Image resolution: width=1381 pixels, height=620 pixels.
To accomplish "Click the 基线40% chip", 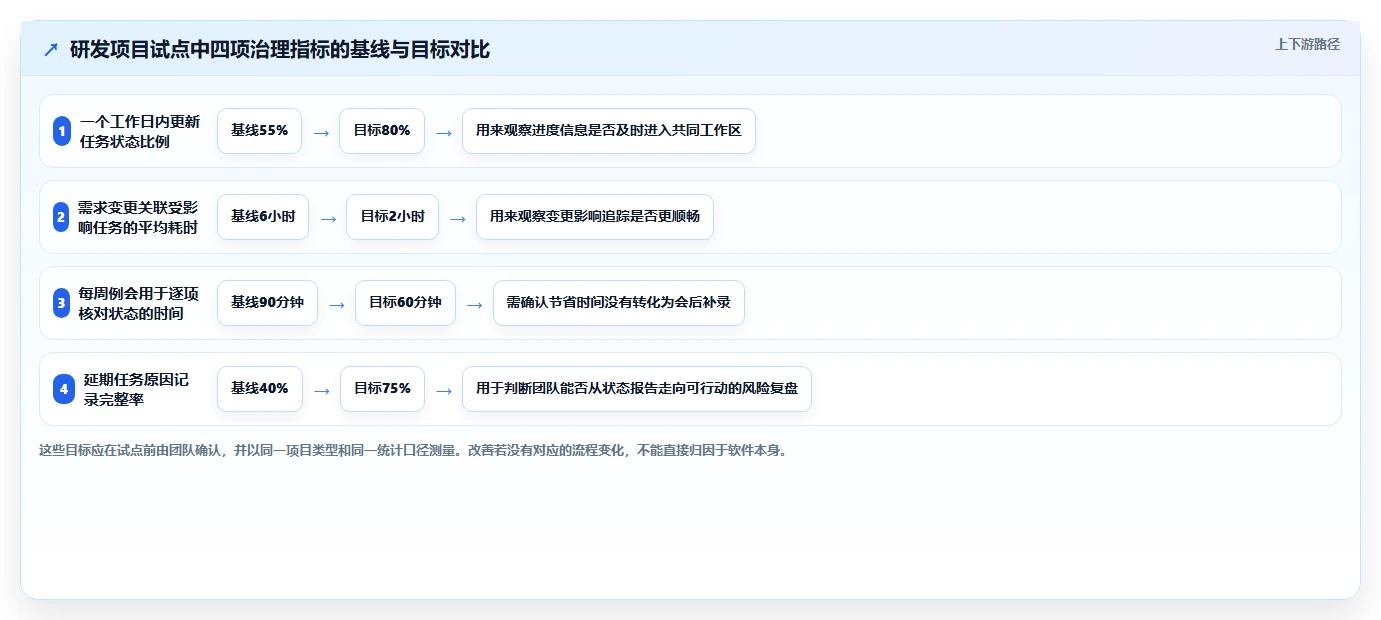I will point(260,389).
